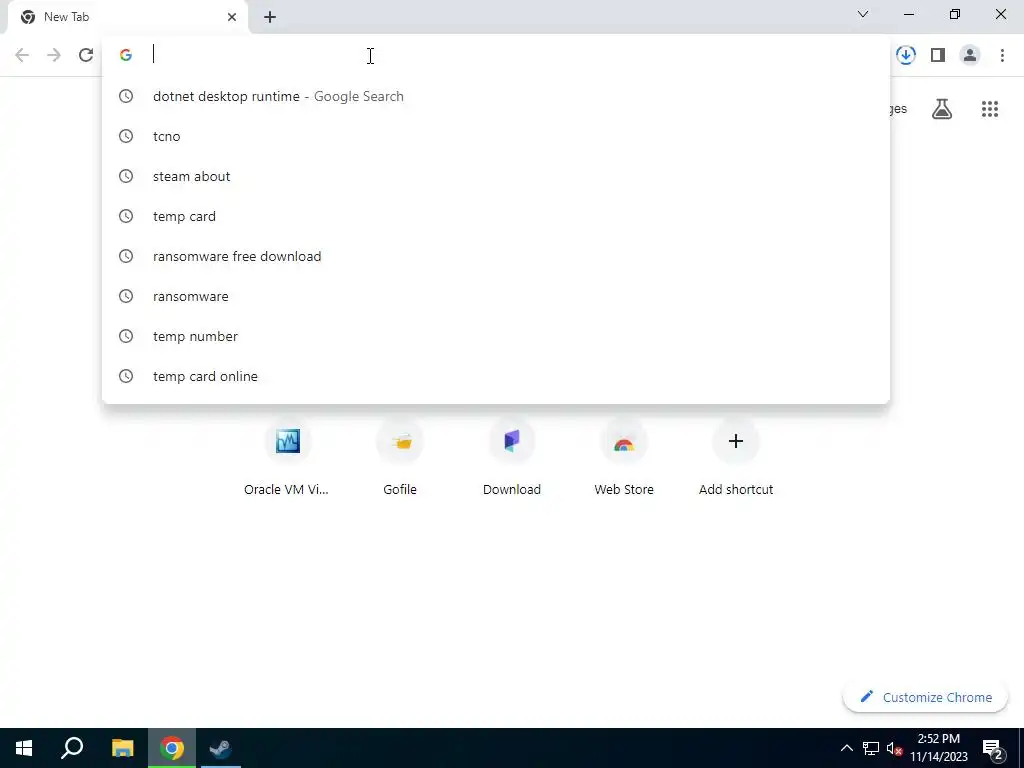Screen dimensions: 1024x768
Task: Open the Chrome downloads icon
Action: click(x=906, y=55)
